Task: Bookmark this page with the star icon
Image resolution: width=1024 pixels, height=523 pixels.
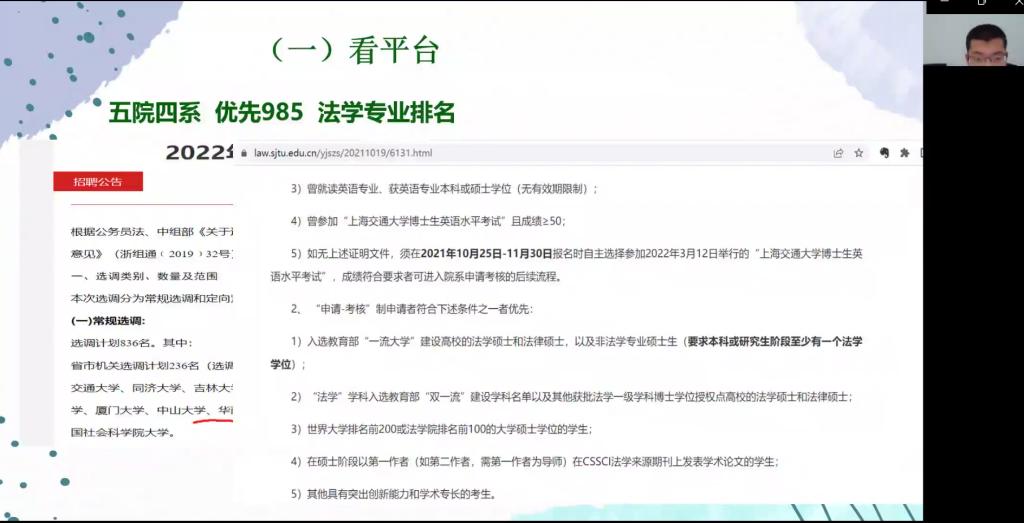Action: click(x=859, y=153)
